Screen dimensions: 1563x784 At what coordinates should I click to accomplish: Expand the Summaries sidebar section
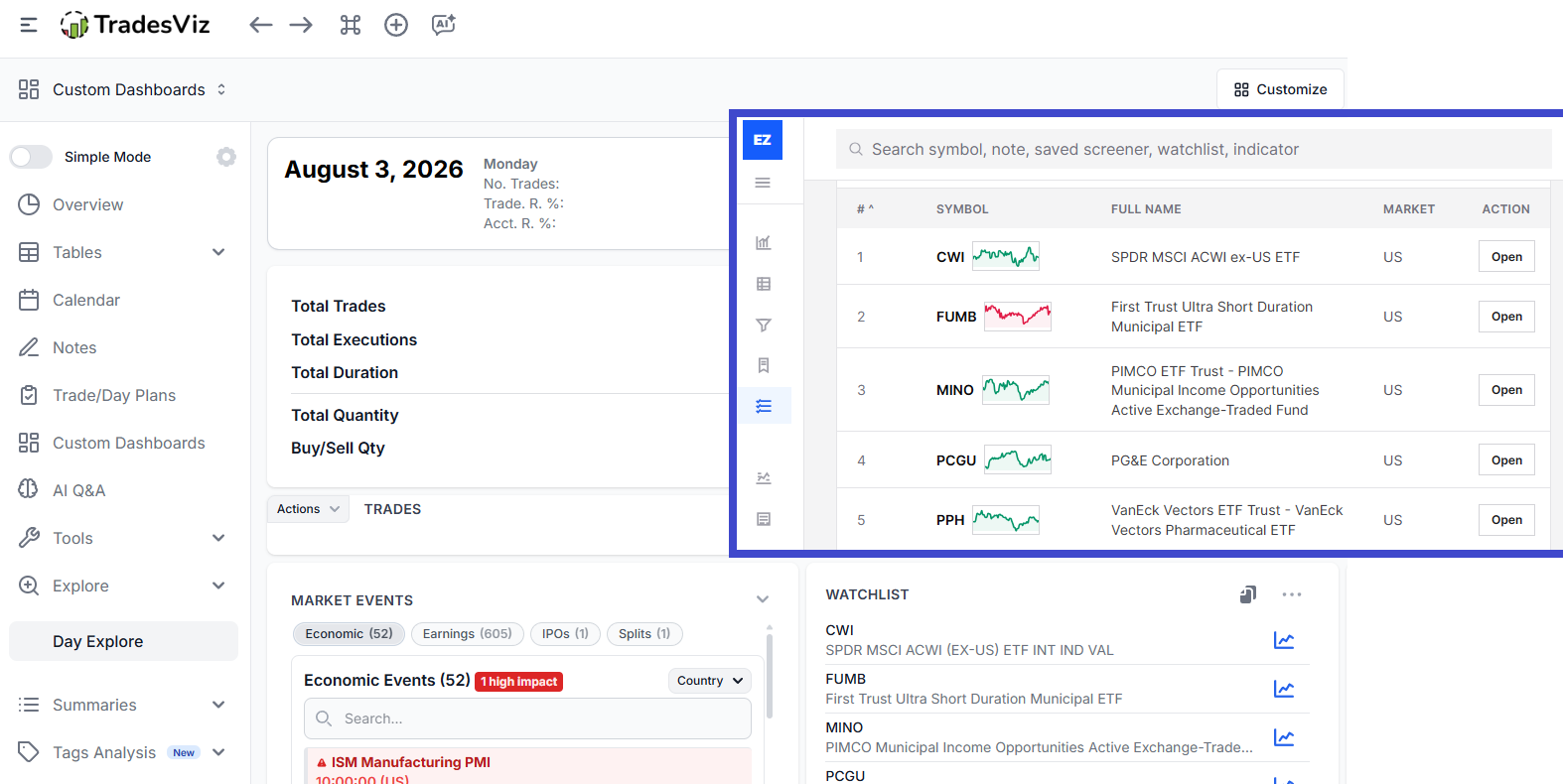(x=218, y=705)
